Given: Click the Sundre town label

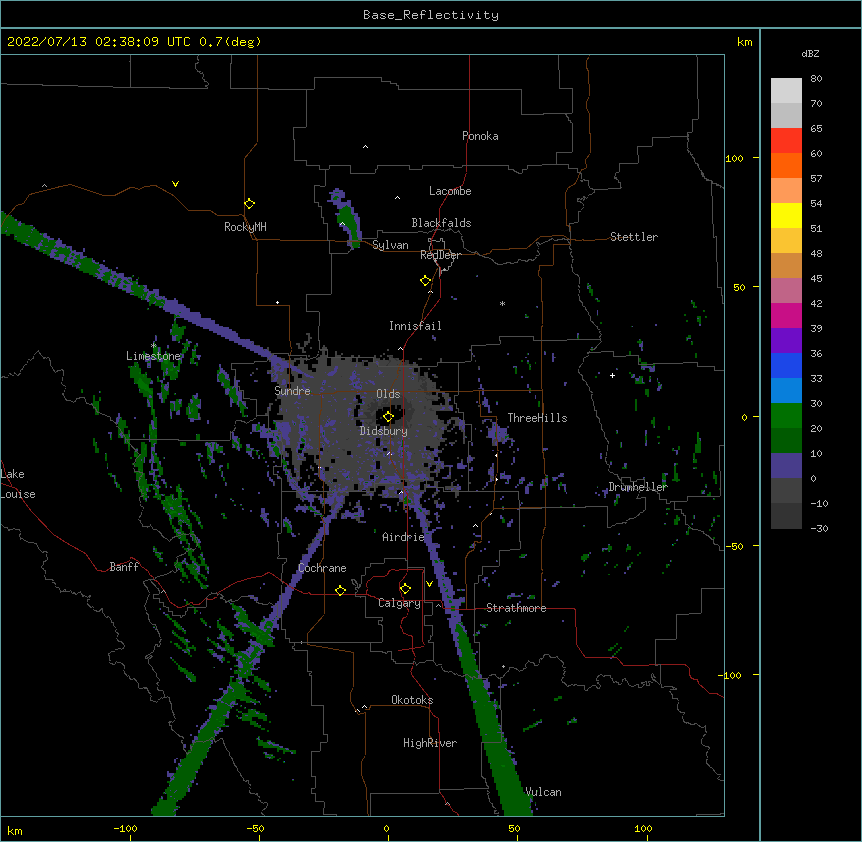Looking at the screenshot, I should click(292, 391).
